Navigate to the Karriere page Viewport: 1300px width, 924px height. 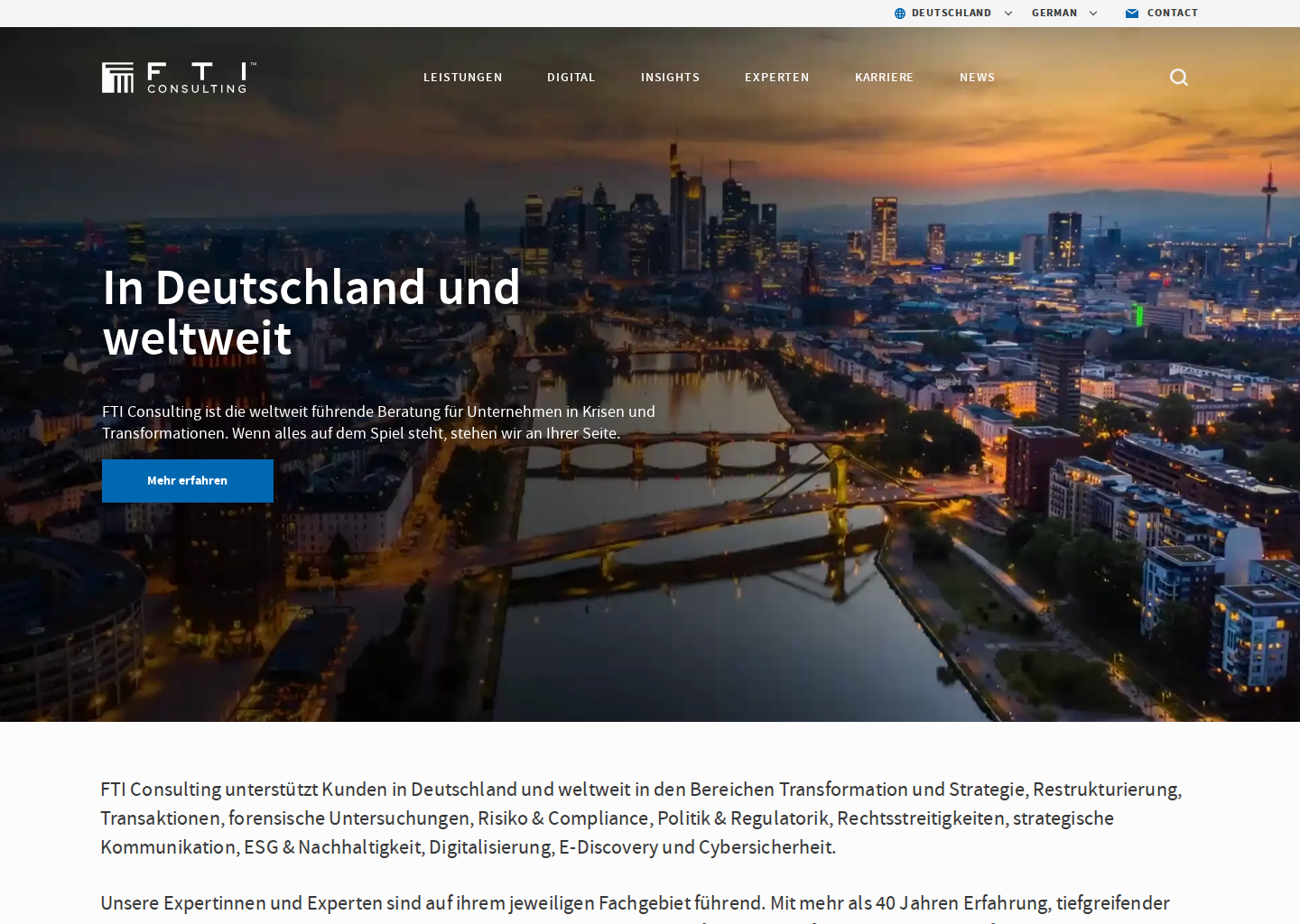point(884,78)
